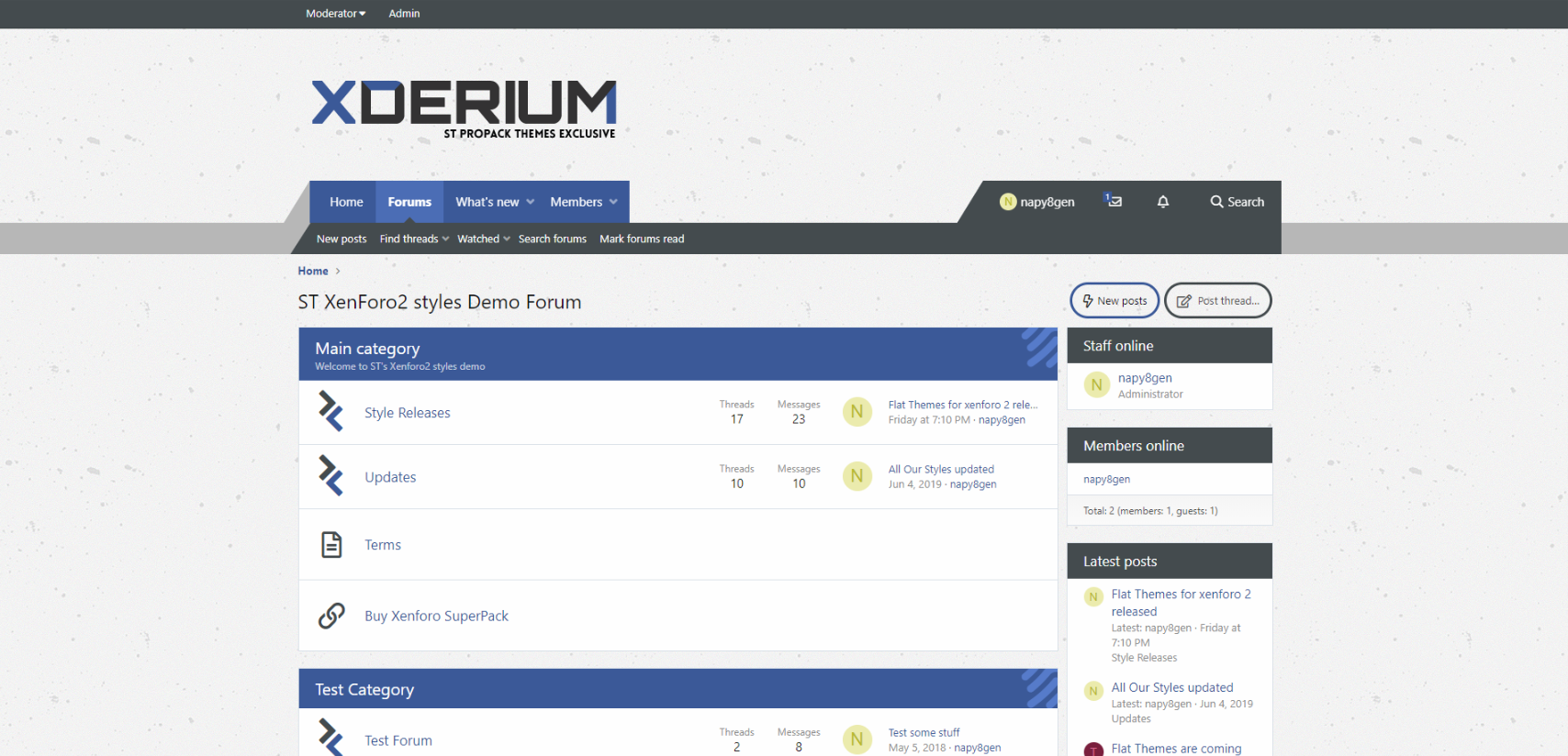This screenshot has width=1568, height=756.
Task: Click the Staff online heading
Action: (x=1118, y=346)
